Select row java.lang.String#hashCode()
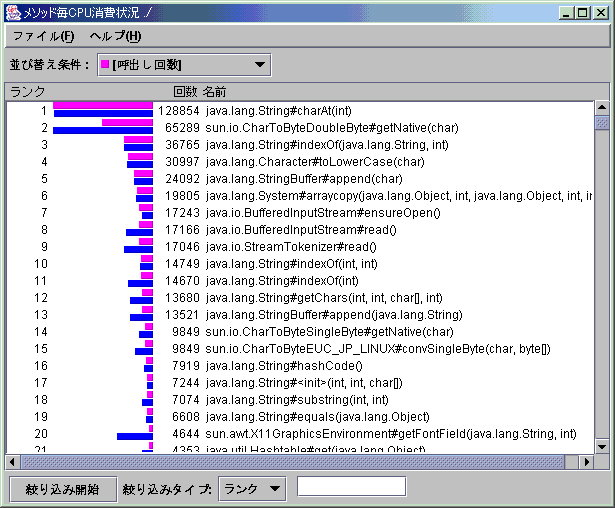Image resolution: width=615 pixels, height=508 pixels. pyautogui.click(x=300, y=366)
